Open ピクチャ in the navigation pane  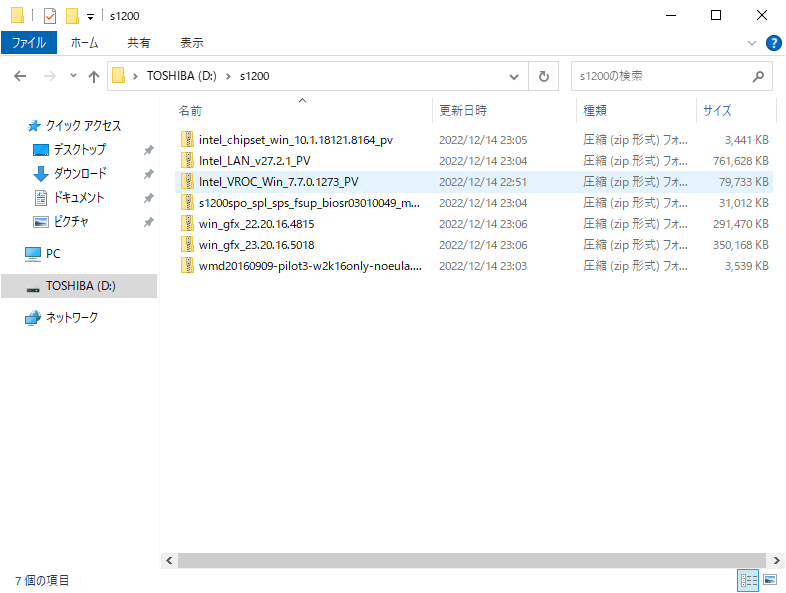point(71,222)
